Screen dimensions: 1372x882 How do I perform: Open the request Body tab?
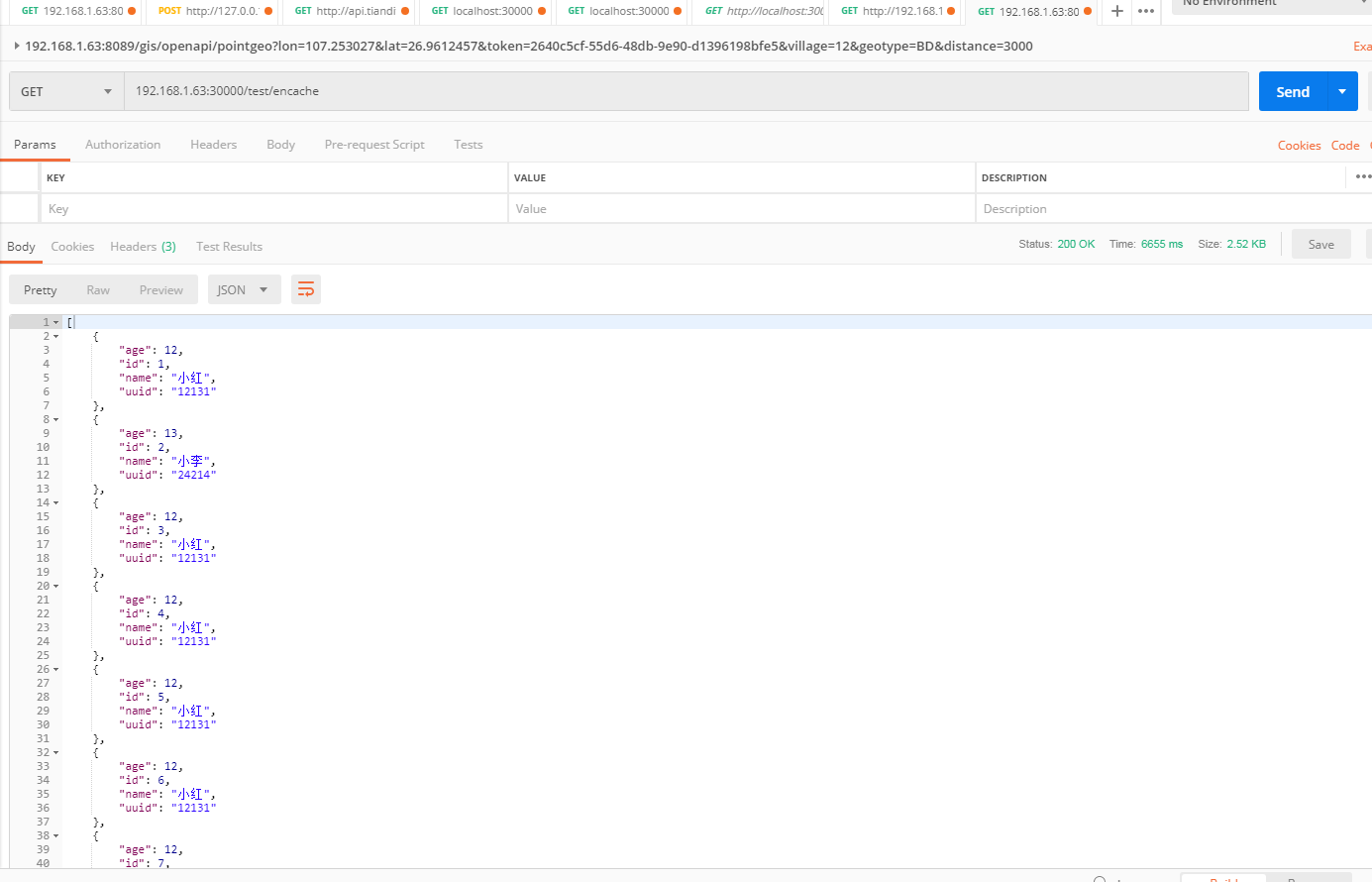point(280,144)
